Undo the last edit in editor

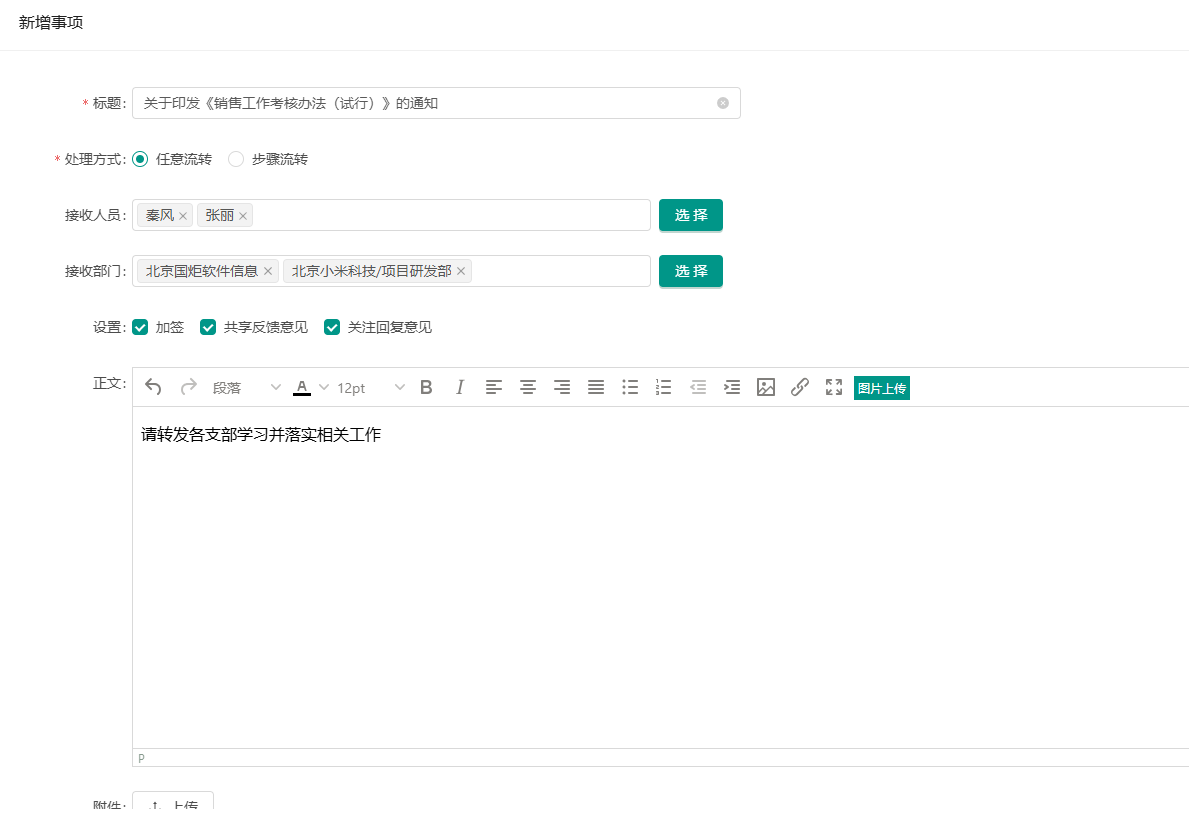(x=153, y=387)
